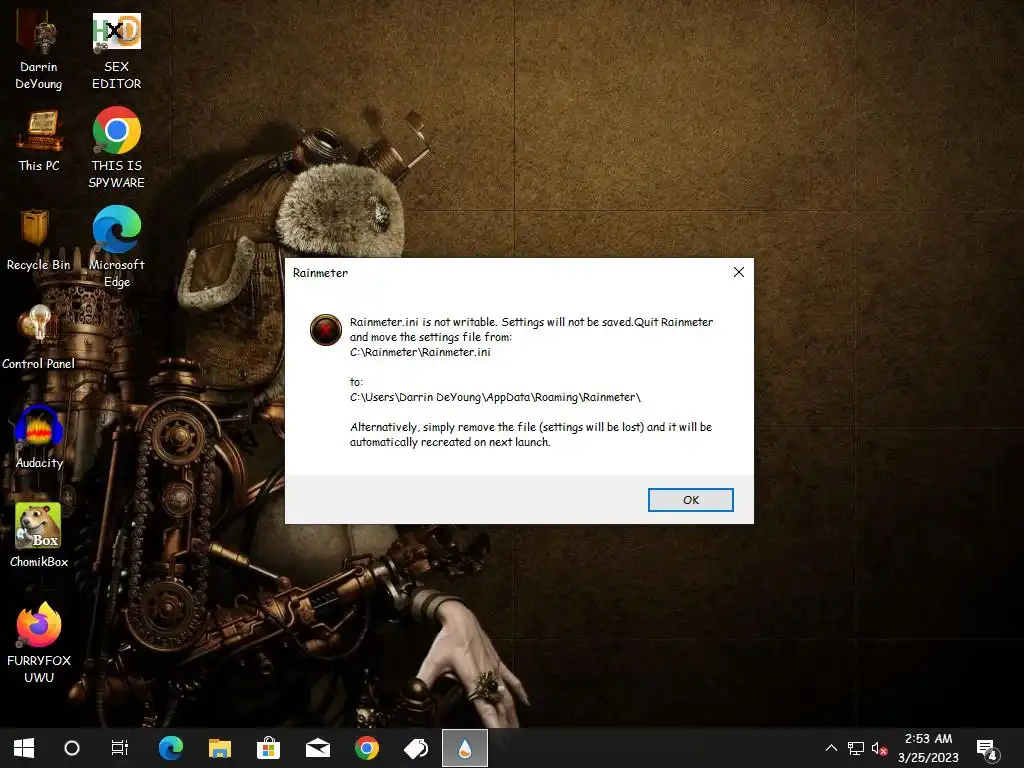Select the FURRYFOX UWU Firefox icon

[39, 643]
